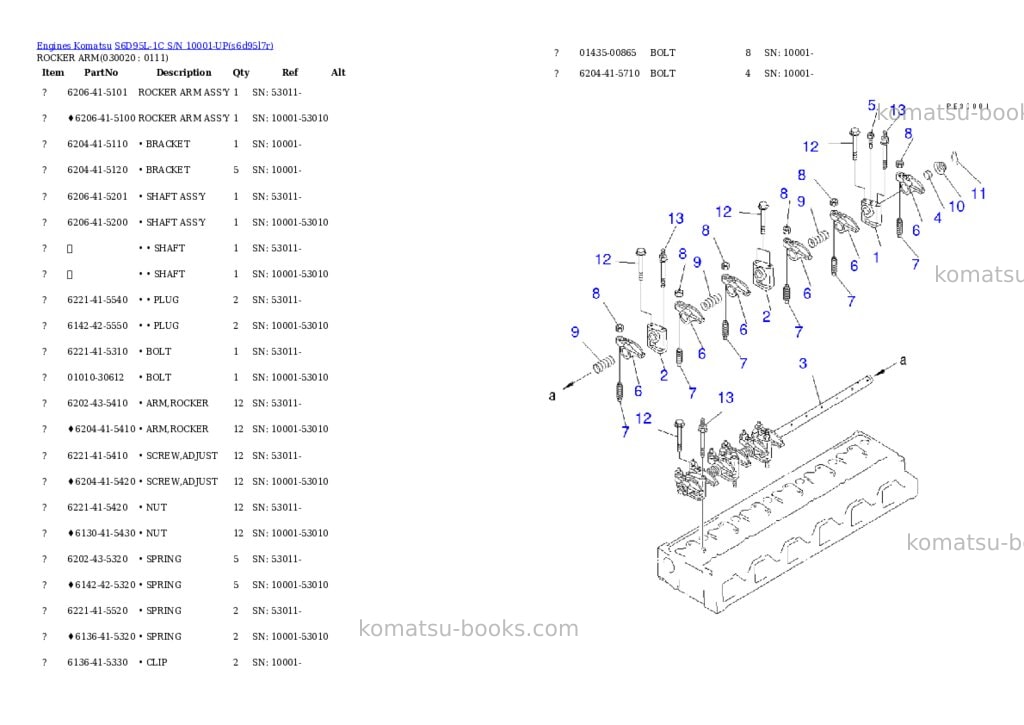Click the CLIP description text
The image size is (1024, 725).
tap(157, 662)
